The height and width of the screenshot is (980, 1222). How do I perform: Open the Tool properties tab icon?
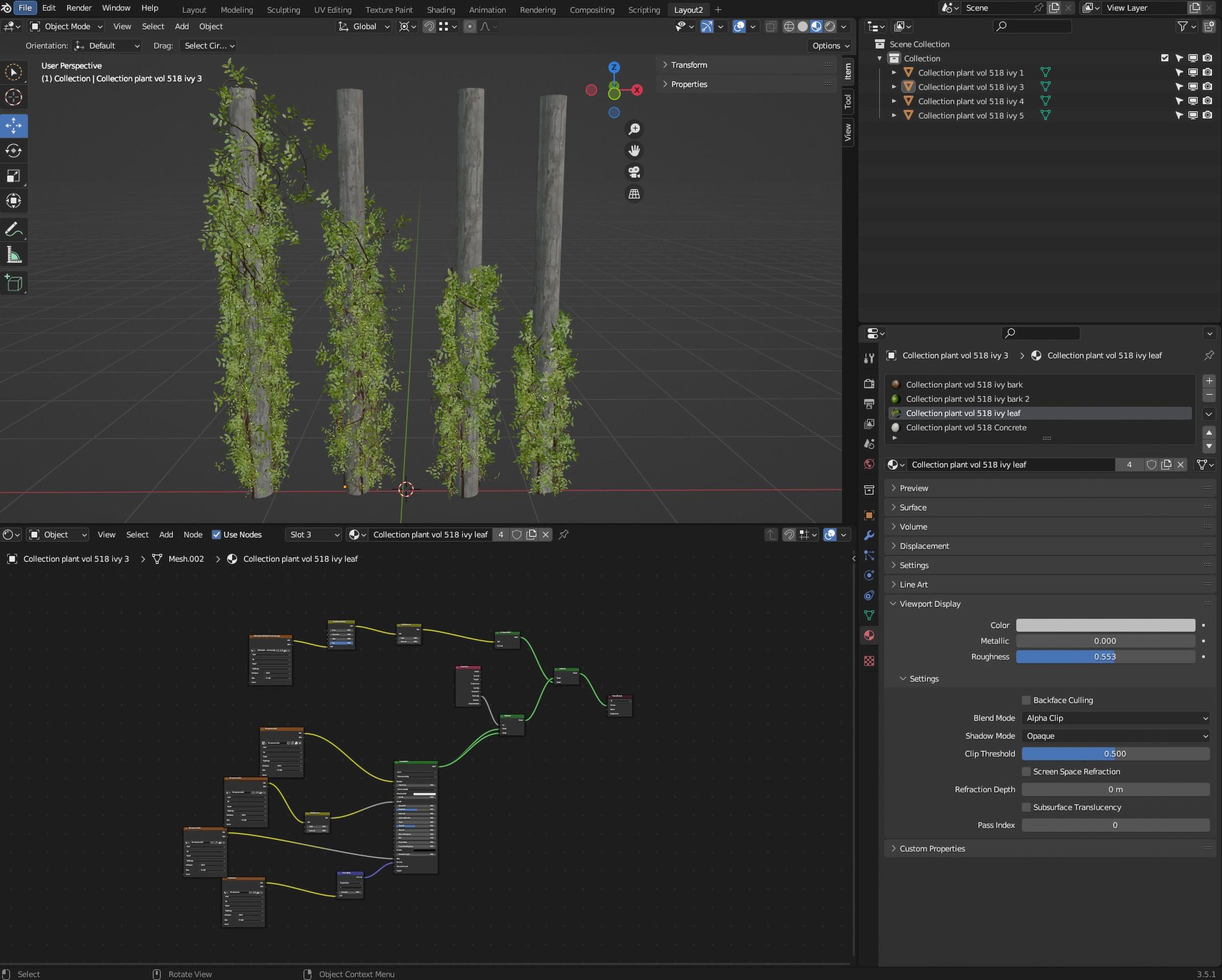pyautogui.click(x=869, y=358)
